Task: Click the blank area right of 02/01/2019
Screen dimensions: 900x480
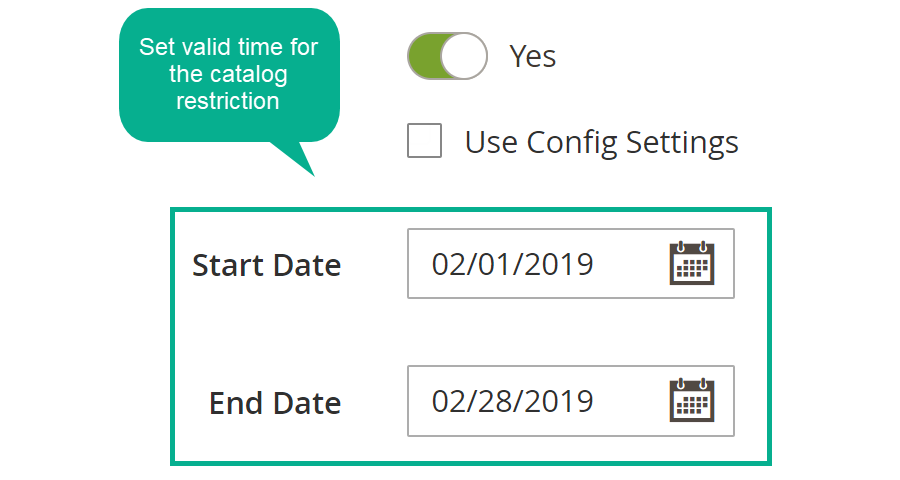Action: click(x=631, y=264)
